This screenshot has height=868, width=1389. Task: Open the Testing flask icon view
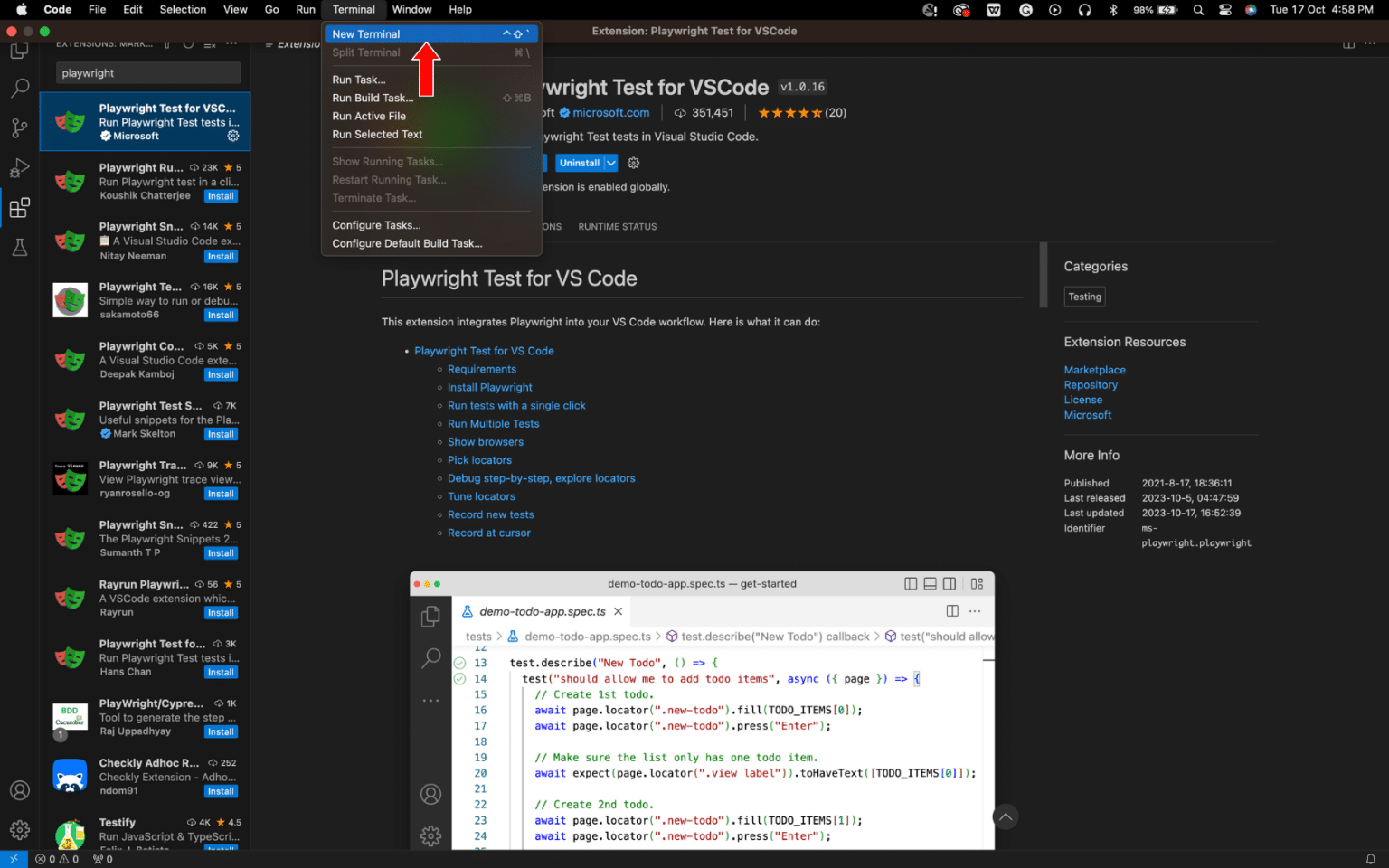pyautogui.click(x=19, y=247)
